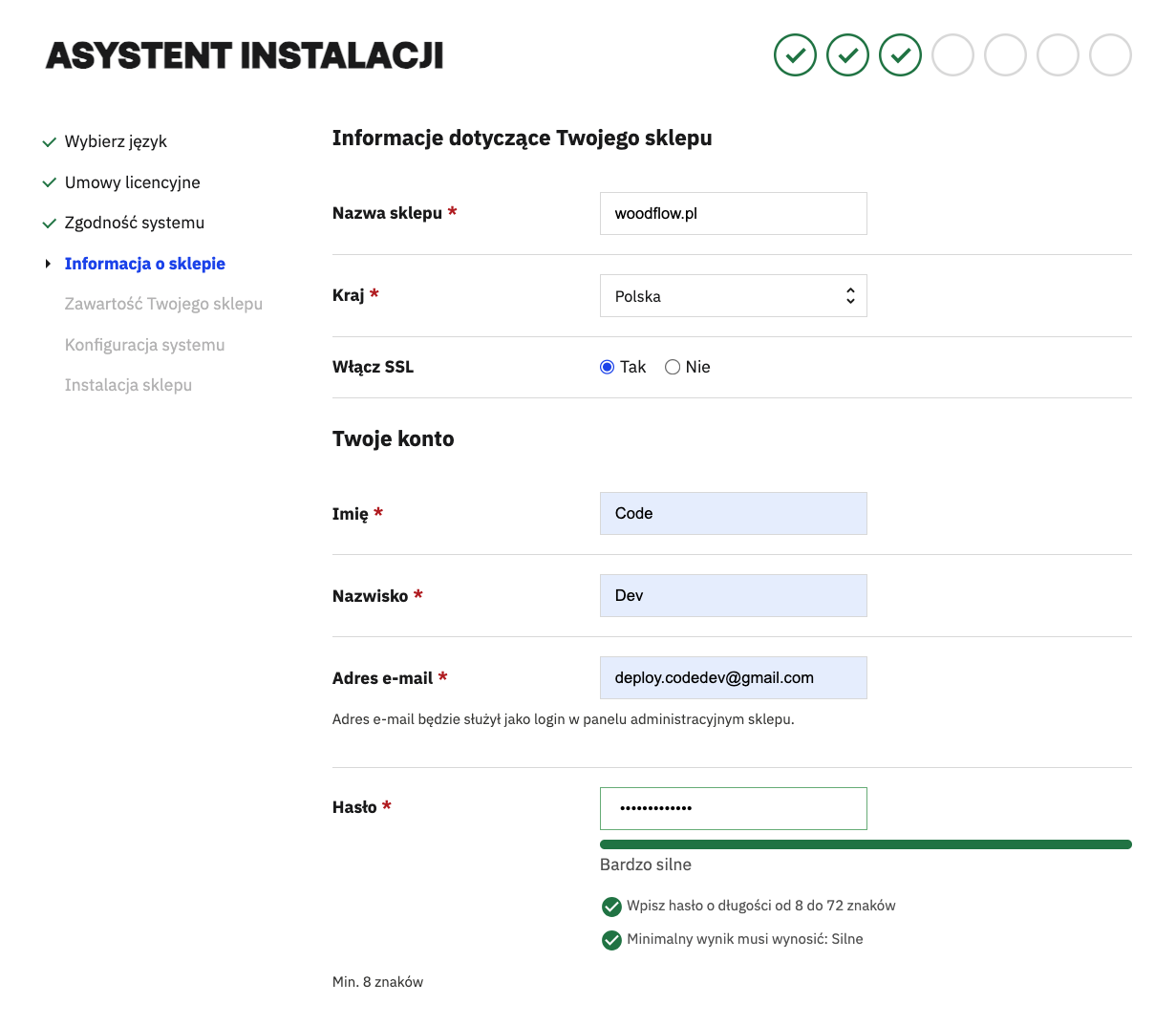Viewport: 1176px width, 1025px height.
Task: Click the sixth step circle indicator
Action: pos(1058,55)
